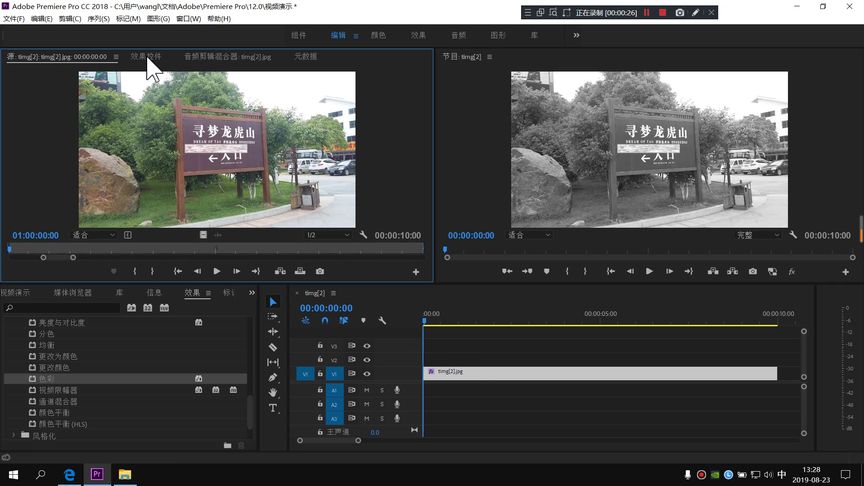Mute audio track A1
Image resolution: width=864 pixels, height=486 pixels.
point(366,390)
